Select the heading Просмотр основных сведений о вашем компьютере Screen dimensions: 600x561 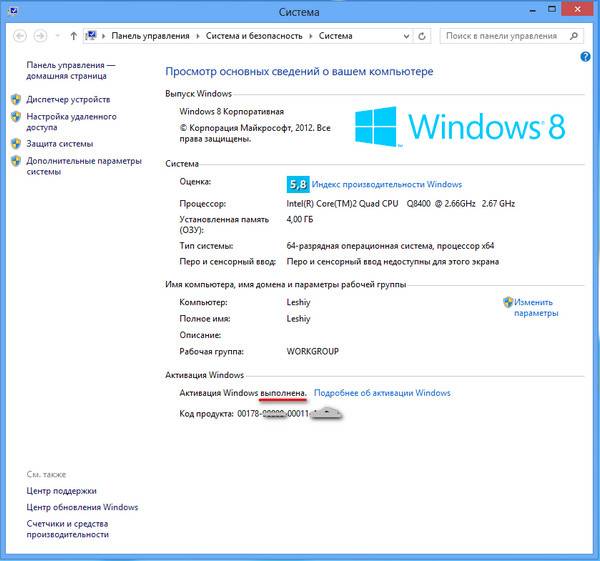point(299,72)
